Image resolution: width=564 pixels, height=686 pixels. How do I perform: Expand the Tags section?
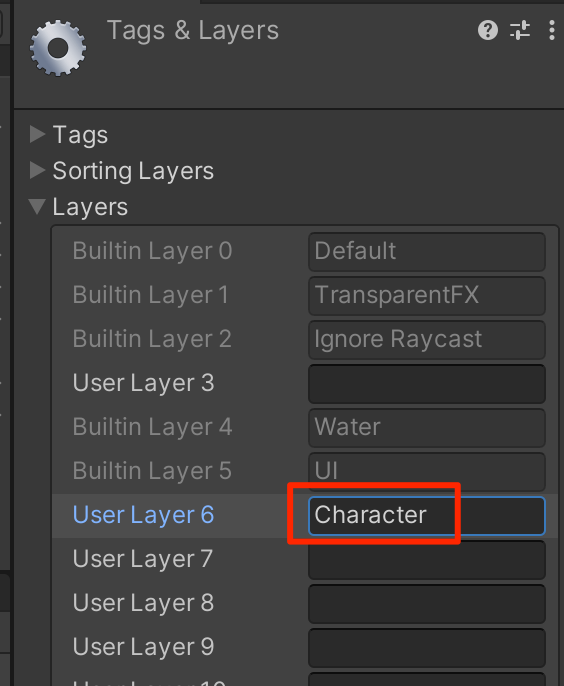(37, 134)
